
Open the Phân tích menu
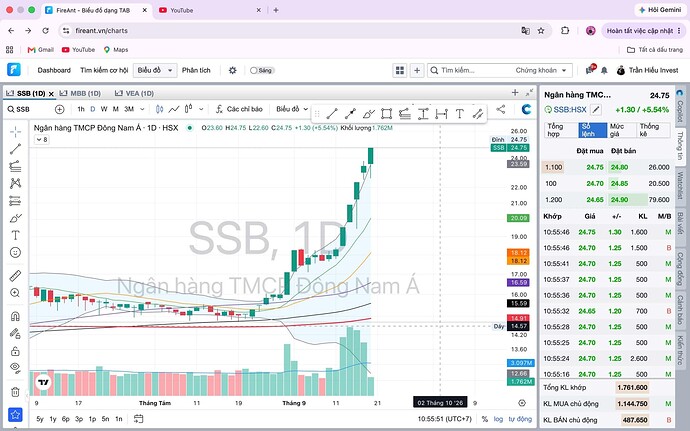(x=196, y=70)
